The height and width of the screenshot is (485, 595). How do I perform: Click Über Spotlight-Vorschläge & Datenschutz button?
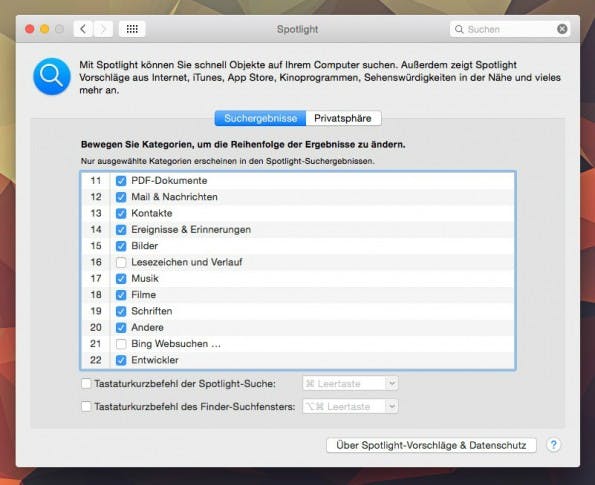point(431,445)
